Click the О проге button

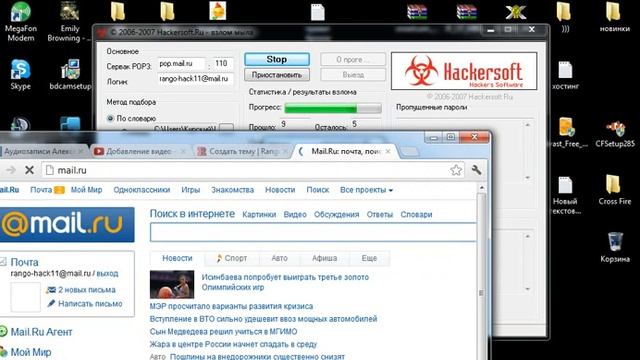[353, 60]
